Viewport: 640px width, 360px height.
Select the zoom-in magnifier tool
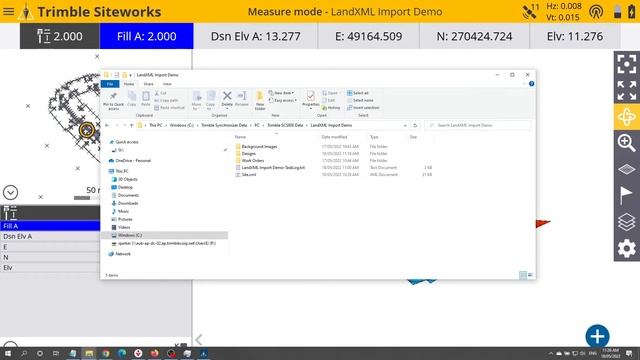[627, 143]
